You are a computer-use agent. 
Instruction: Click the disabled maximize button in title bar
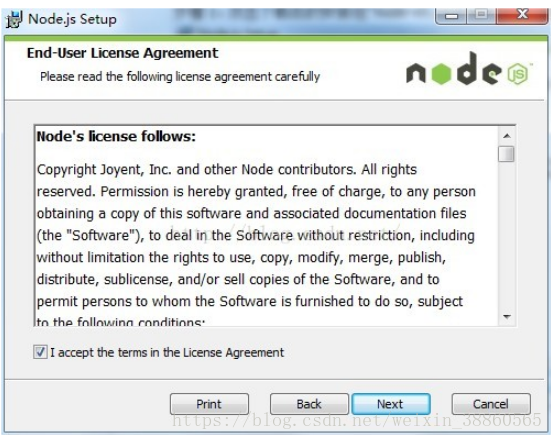[x=481, y=16]
